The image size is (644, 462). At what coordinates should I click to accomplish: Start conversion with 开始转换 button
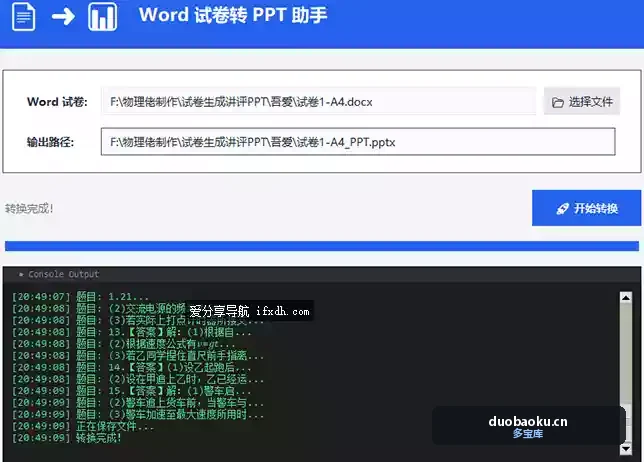tap(586, 208)
